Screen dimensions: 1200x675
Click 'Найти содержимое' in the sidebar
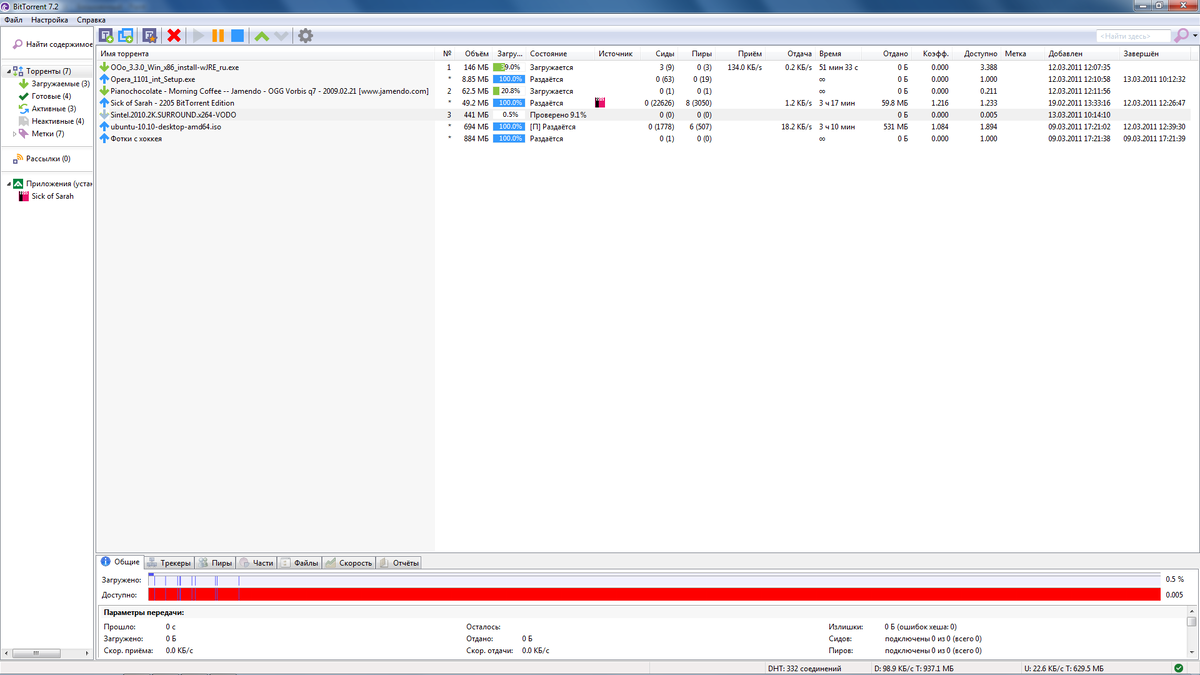[x=51, y=44]
